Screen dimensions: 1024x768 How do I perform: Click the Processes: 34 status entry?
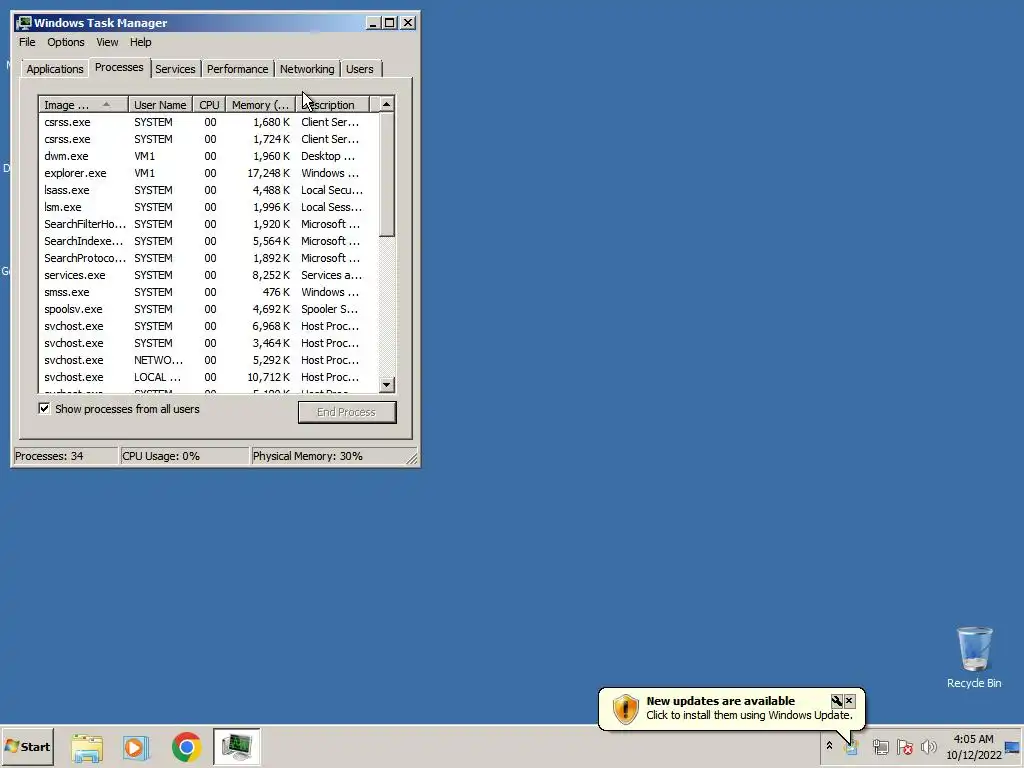[x=65, y=456]
